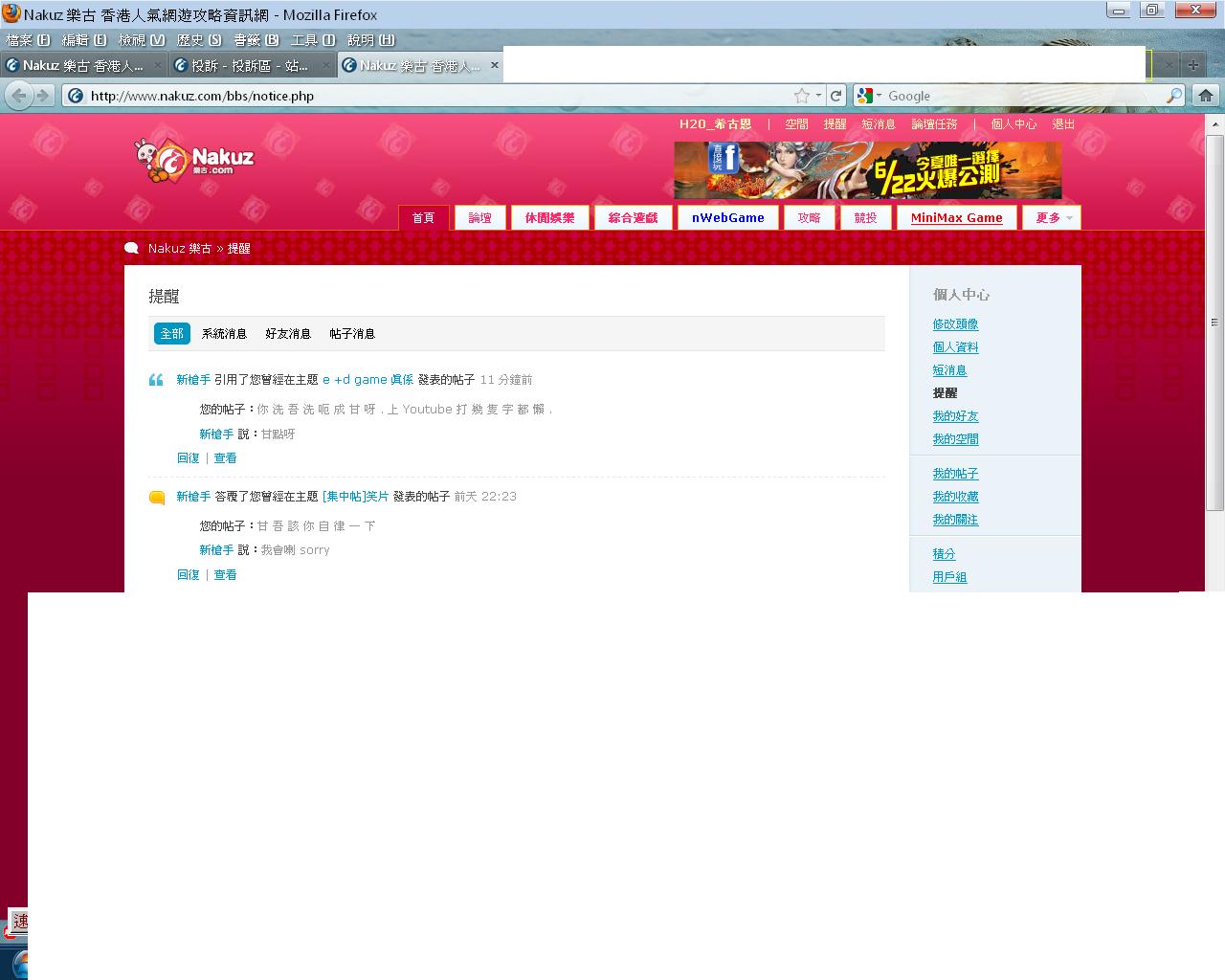
Task: Open the 火爆公測 game advertisement banner
Action: point(868,170)
